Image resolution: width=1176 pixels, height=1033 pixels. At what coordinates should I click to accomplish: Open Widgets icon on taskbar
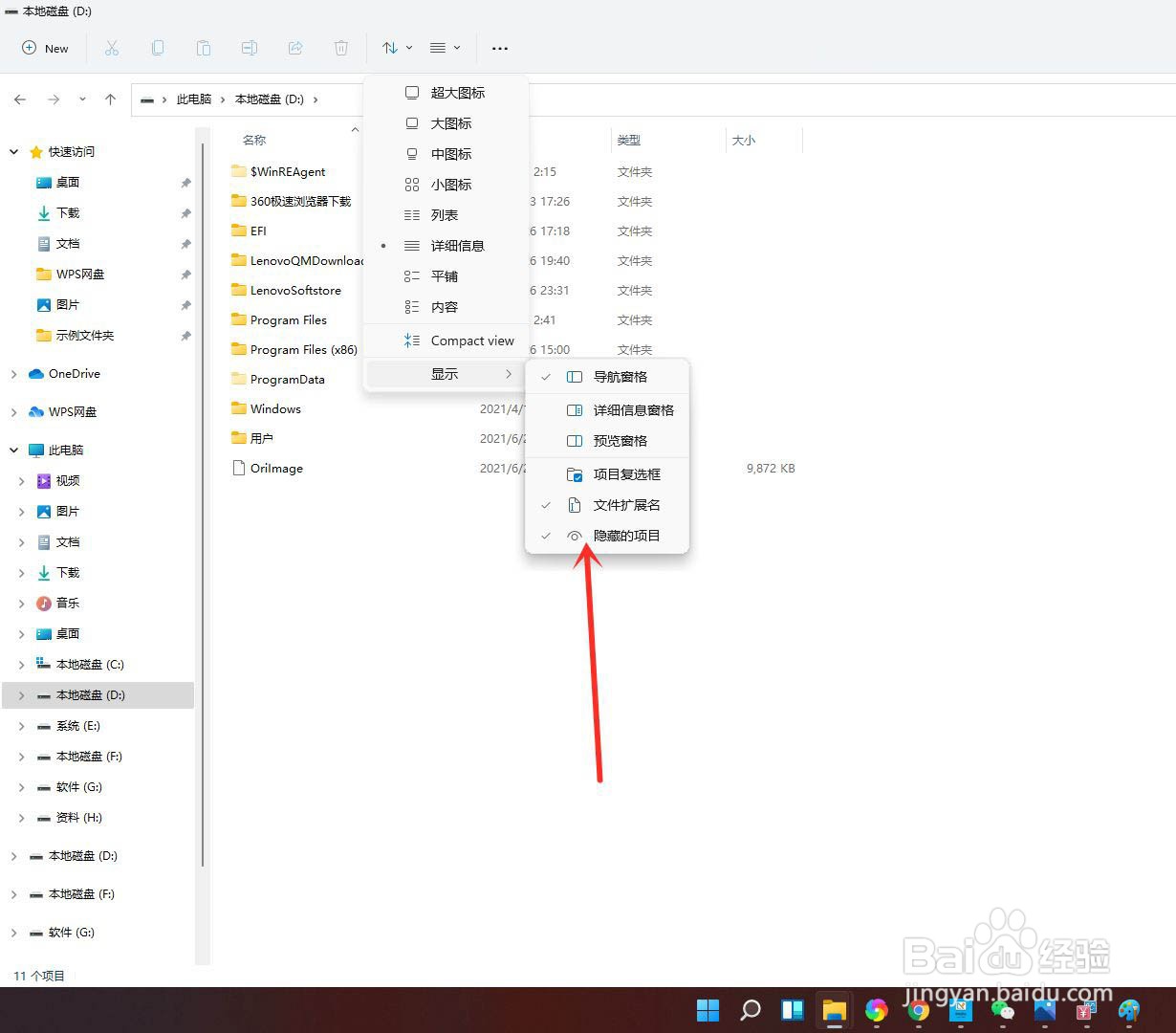pyautogui.click(x=793, y=1010)
